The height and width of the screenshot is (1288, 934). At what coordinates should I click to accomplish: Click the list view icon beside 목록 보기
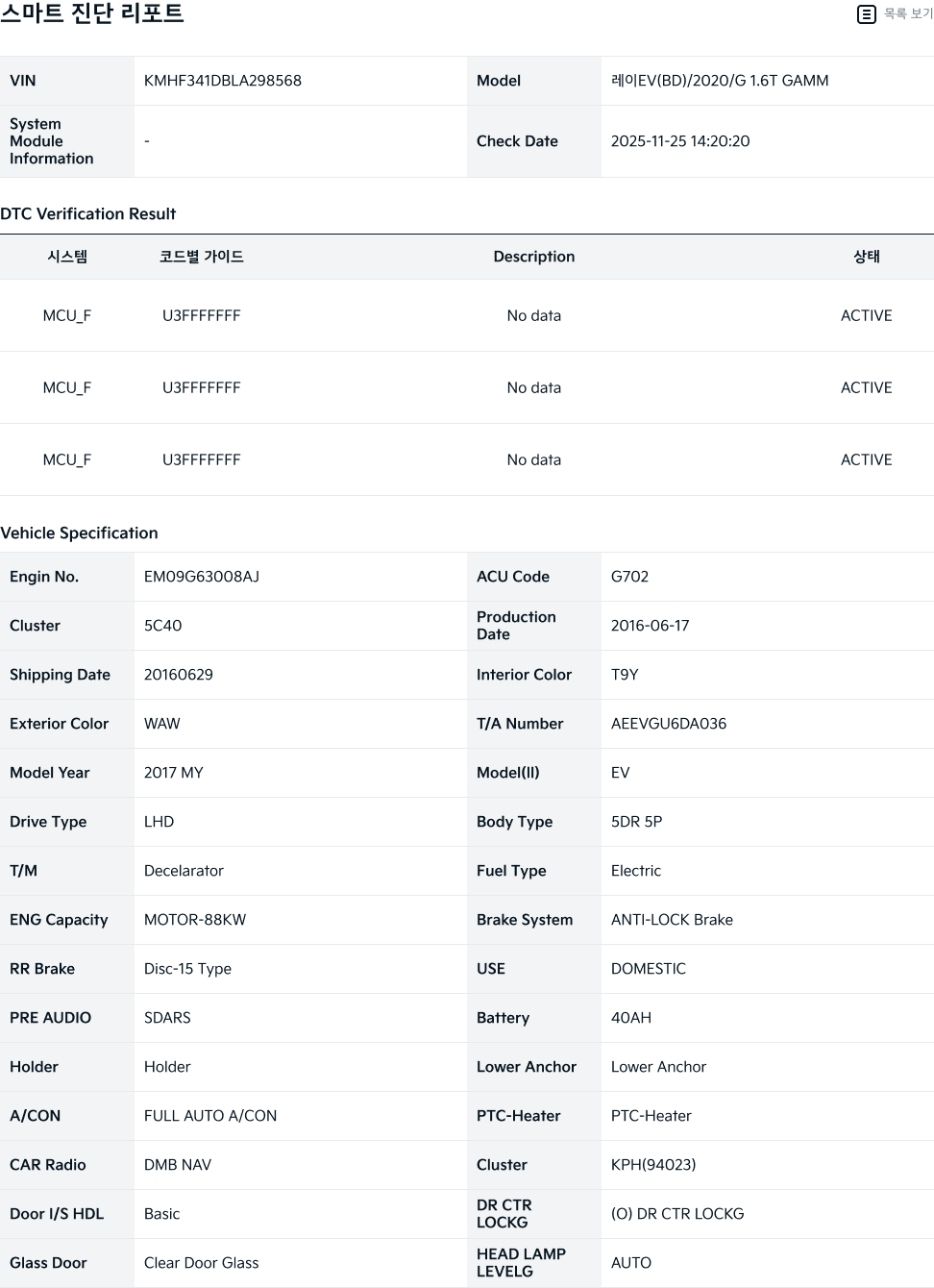tap(867, 13)
